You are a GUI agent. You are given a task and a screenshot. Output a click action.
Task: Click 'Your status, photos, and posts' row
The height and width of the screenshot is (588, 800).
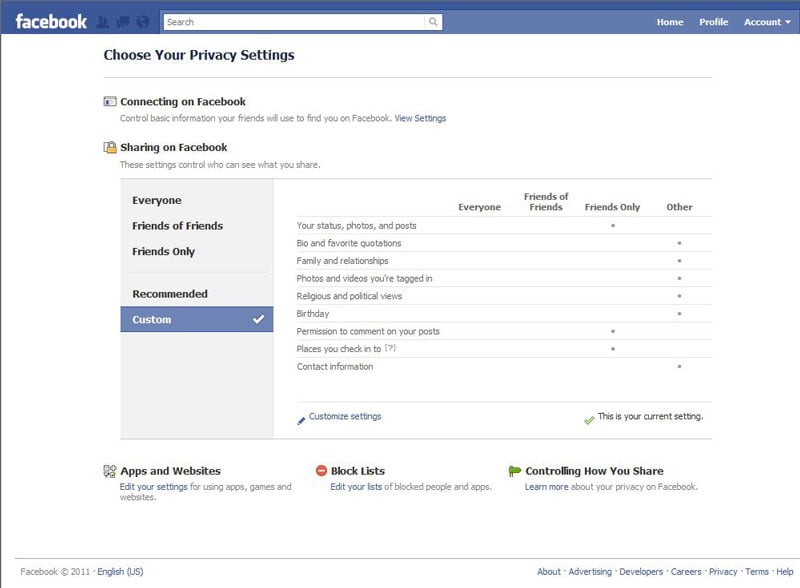click(x=504, y=225)
